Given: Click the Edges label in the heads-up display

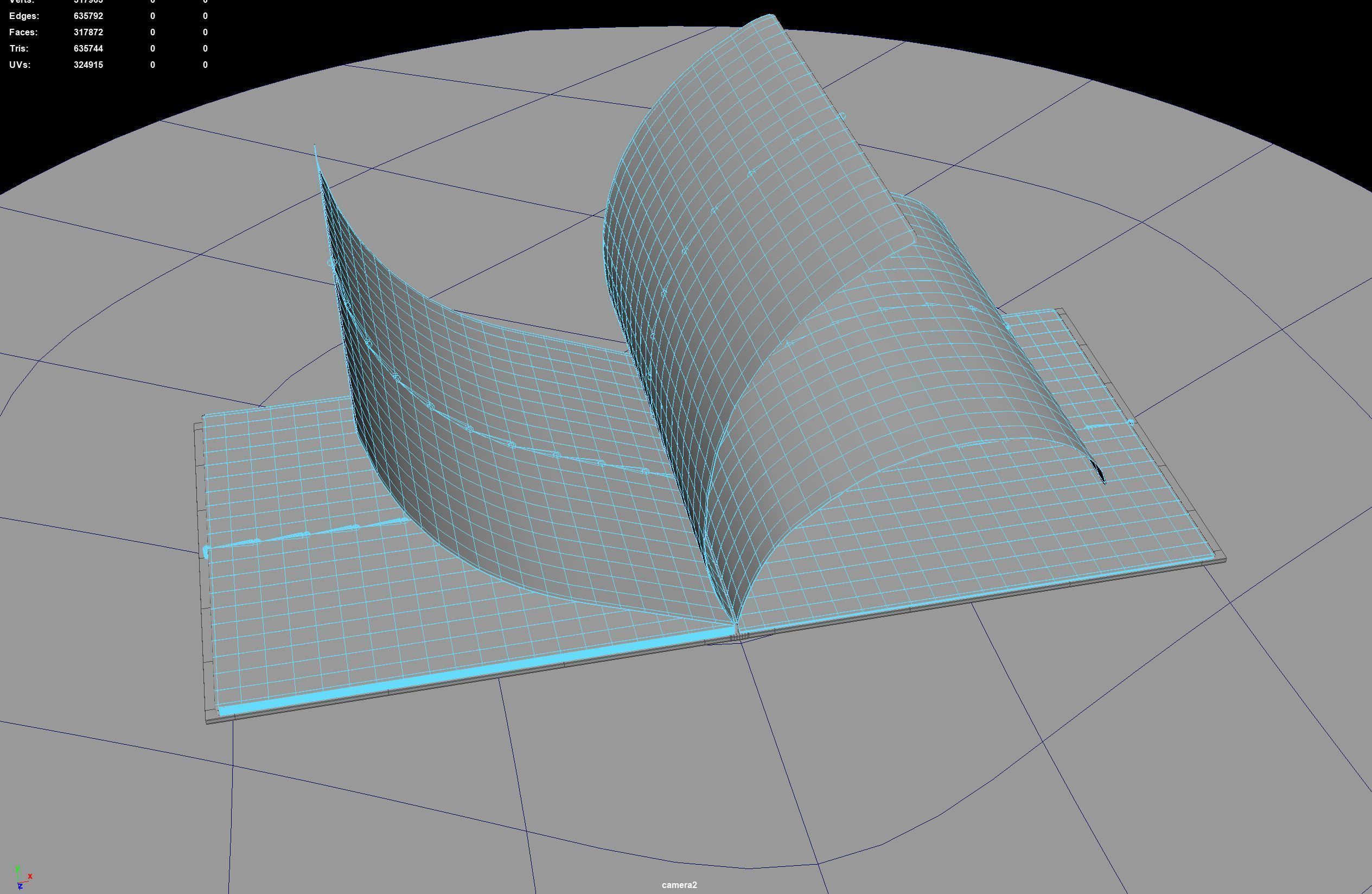Looking at the screenshot, I should click(24, 16).
